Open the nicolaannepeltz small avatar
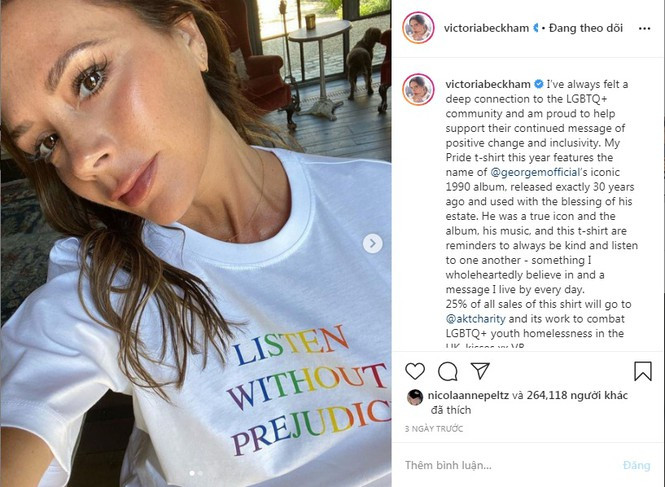The image size is (665, 487). [415, 397]
